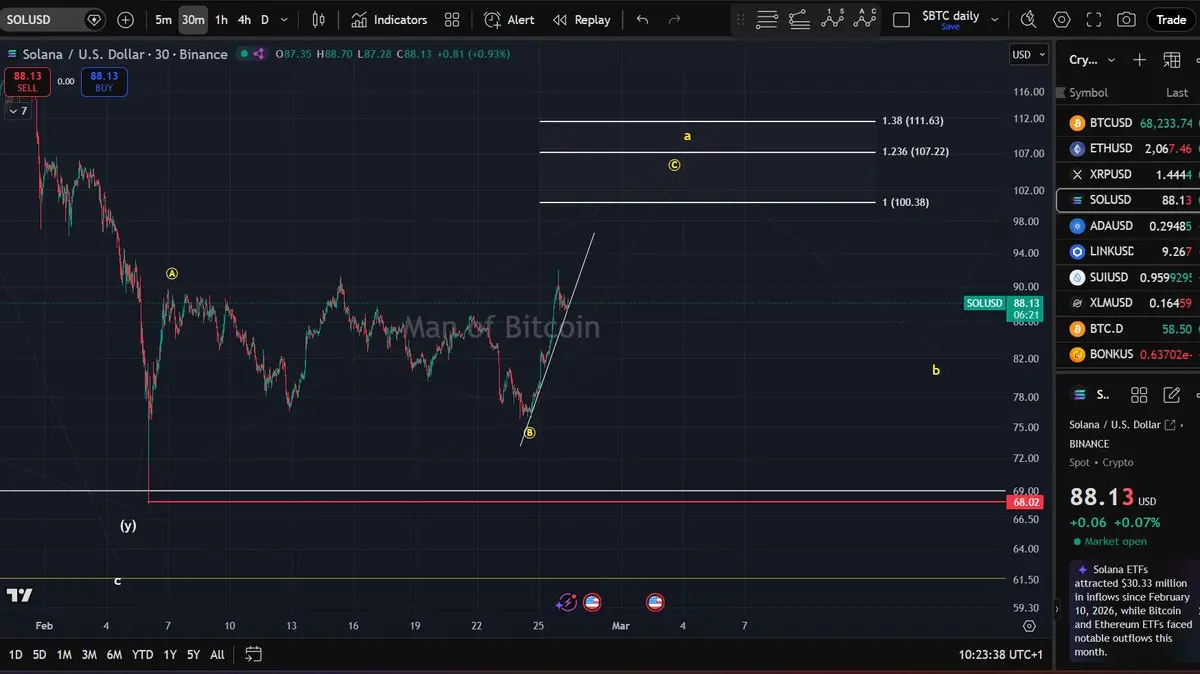
Task: Create a new Alert
Action: [509, 19]
